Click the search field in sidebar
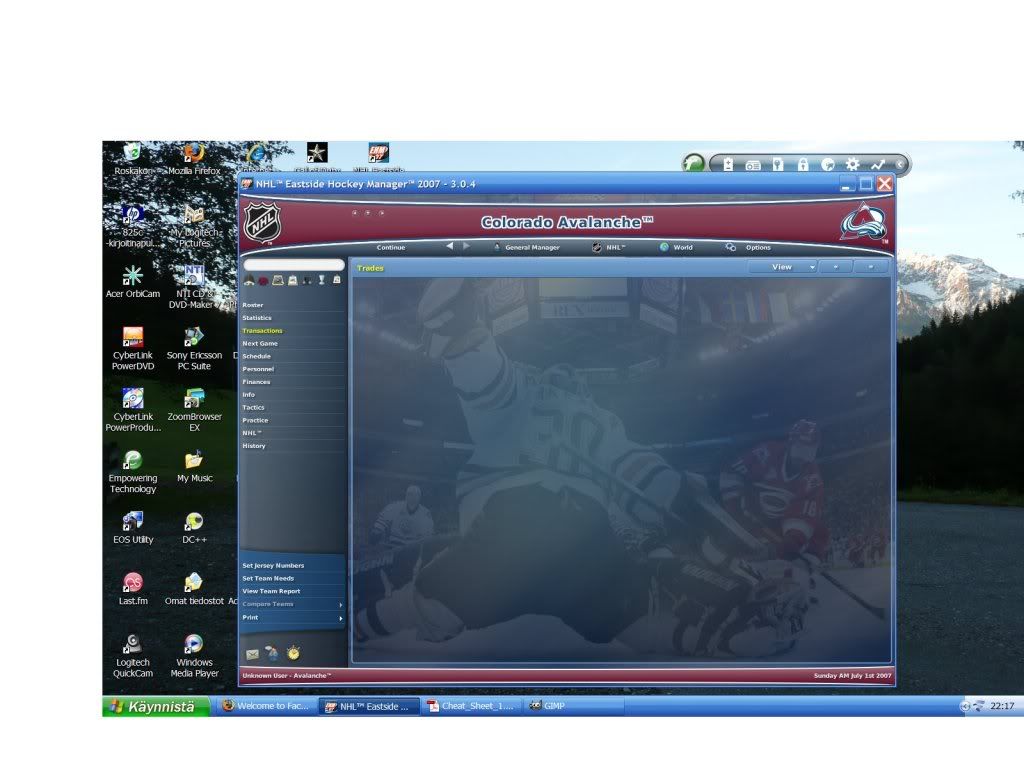The image size is (1024, 768). pyautogui.click(x=294, y=264)
